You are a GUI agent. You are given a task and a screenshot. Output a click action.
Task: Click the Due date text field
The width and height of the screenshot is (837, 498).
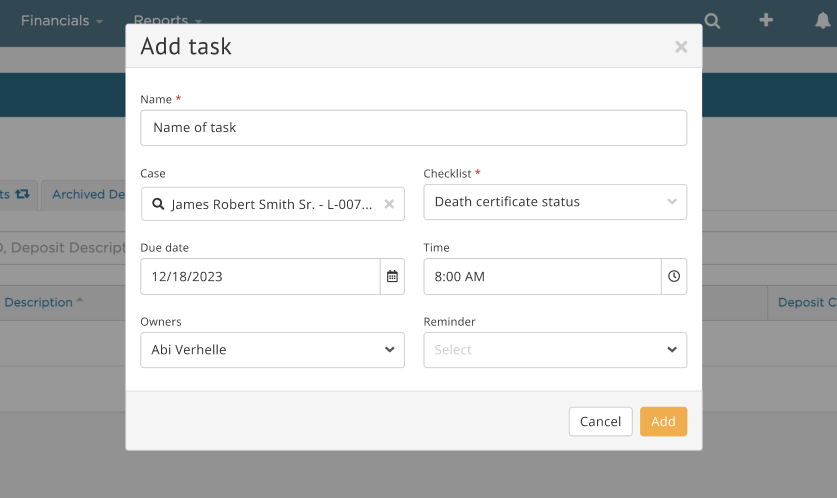(x=260, y=276)
